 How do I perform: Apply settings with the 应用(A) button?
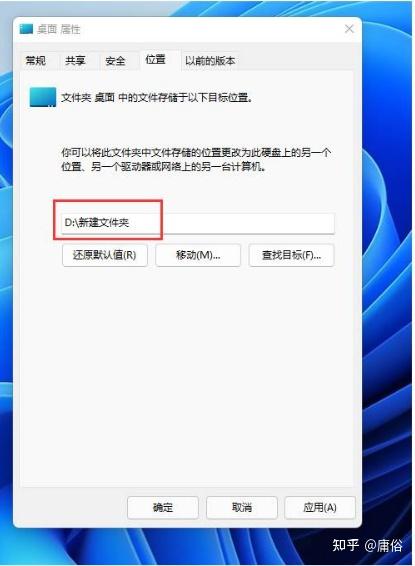click(x=320, y=508)
